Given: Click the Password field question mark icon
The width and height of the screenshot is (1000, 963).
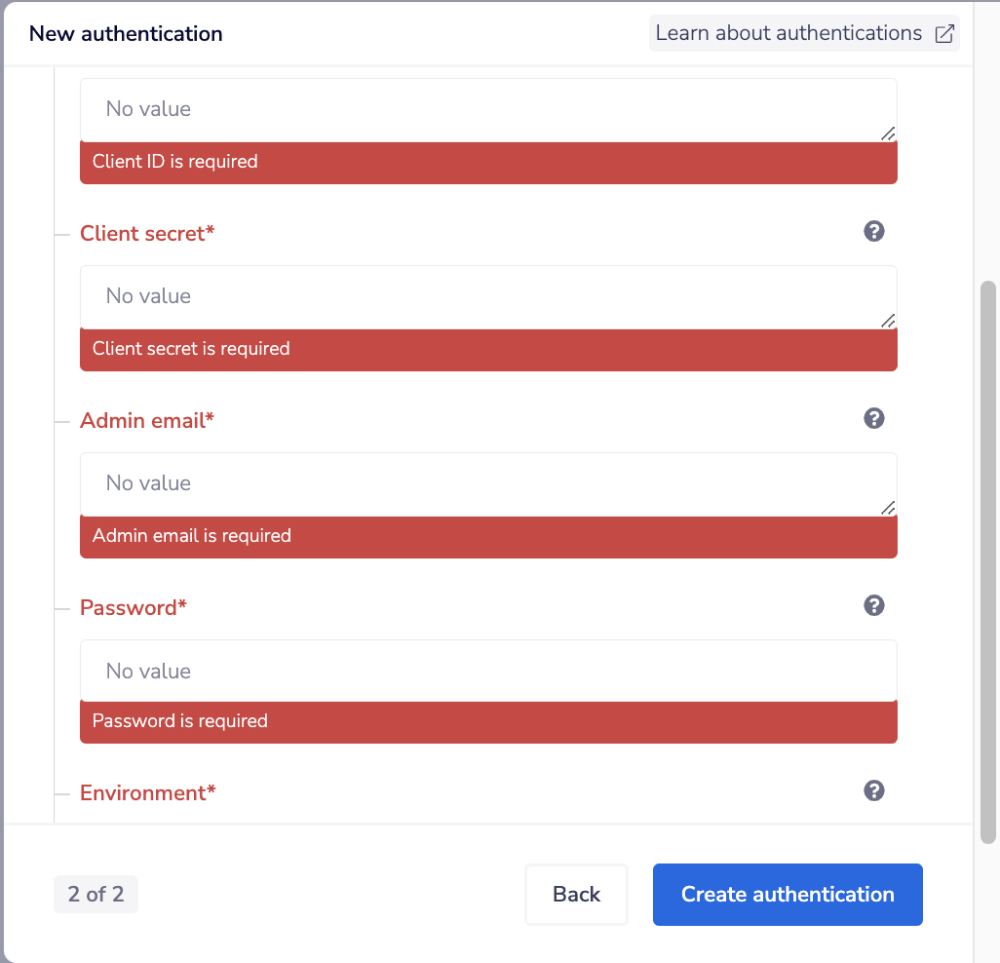Looking at the screenshot, I should (x=874, y=605).
